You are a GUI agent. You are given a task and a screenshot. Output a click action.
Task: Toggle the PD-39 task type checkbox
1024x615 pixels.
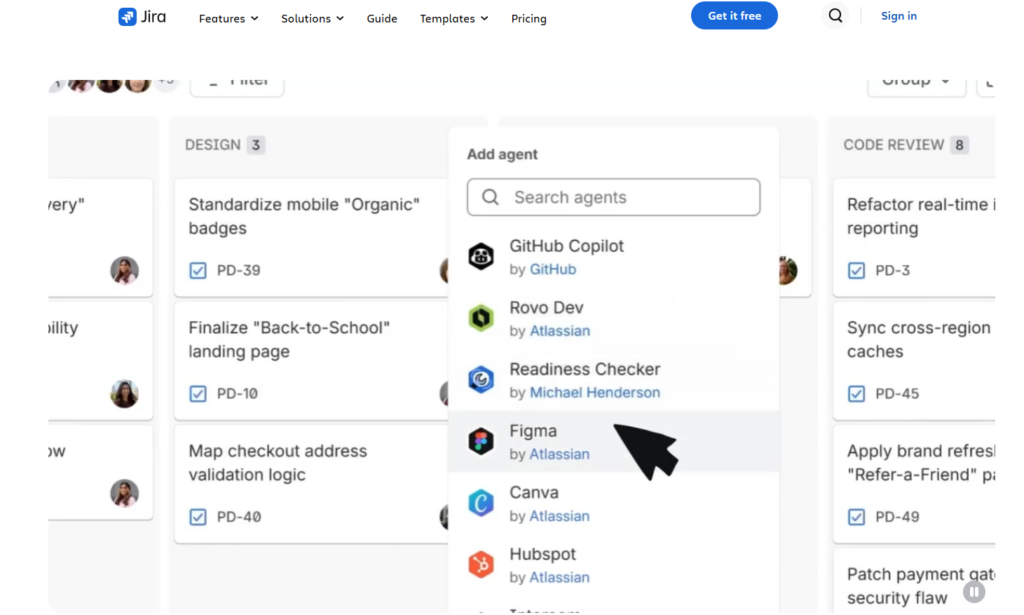click(198, 270)
